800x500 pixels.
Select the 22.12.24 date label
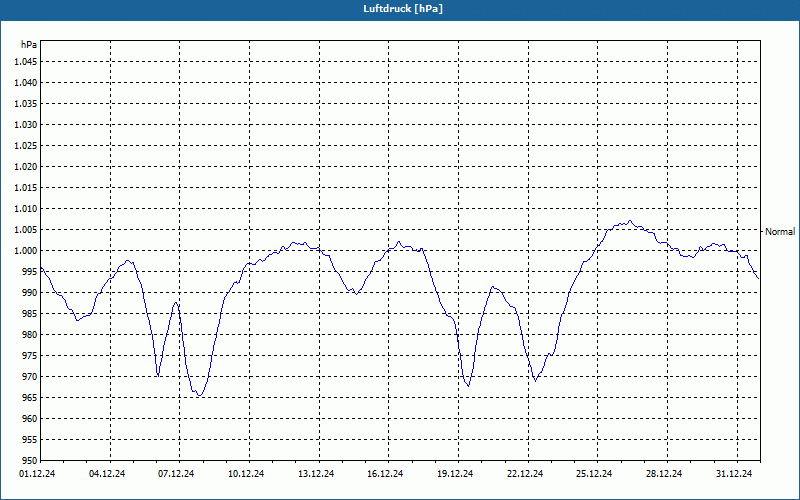point(525,474)
